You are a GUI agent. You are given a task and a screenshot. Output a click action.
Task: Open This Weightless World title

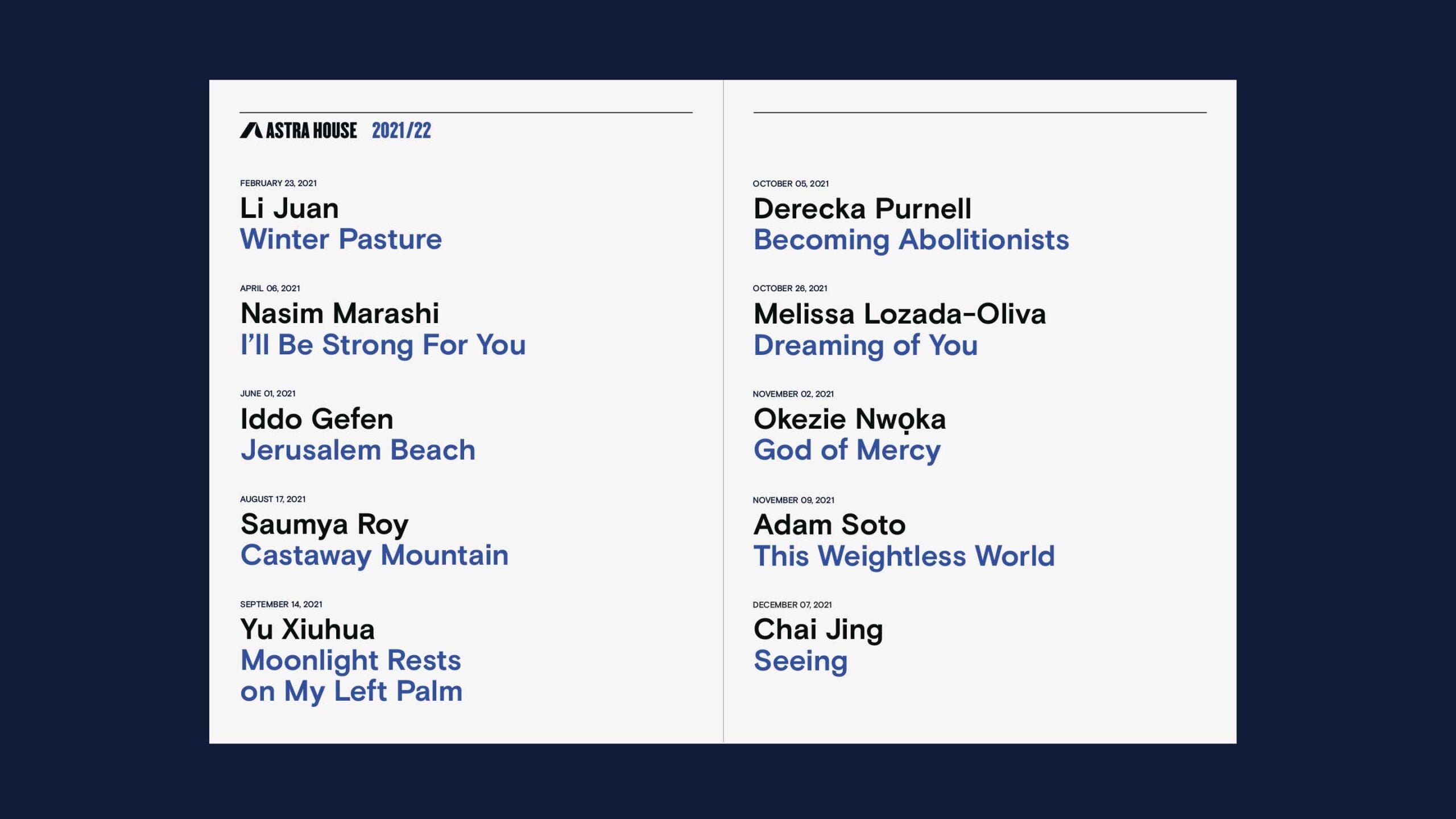pos(904,556)
